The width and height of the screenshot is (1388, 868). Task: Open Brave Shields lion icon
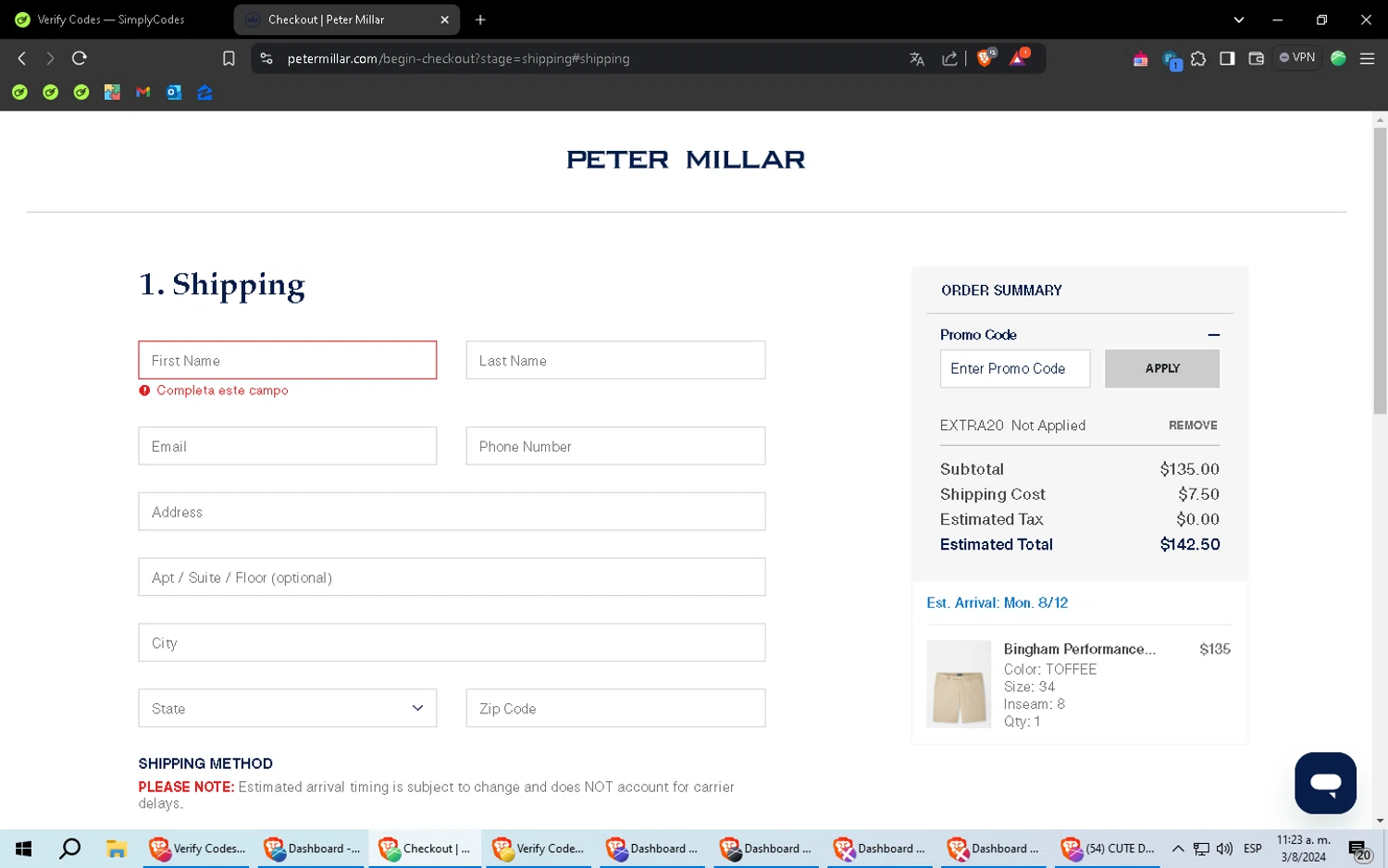coord(985,58)
